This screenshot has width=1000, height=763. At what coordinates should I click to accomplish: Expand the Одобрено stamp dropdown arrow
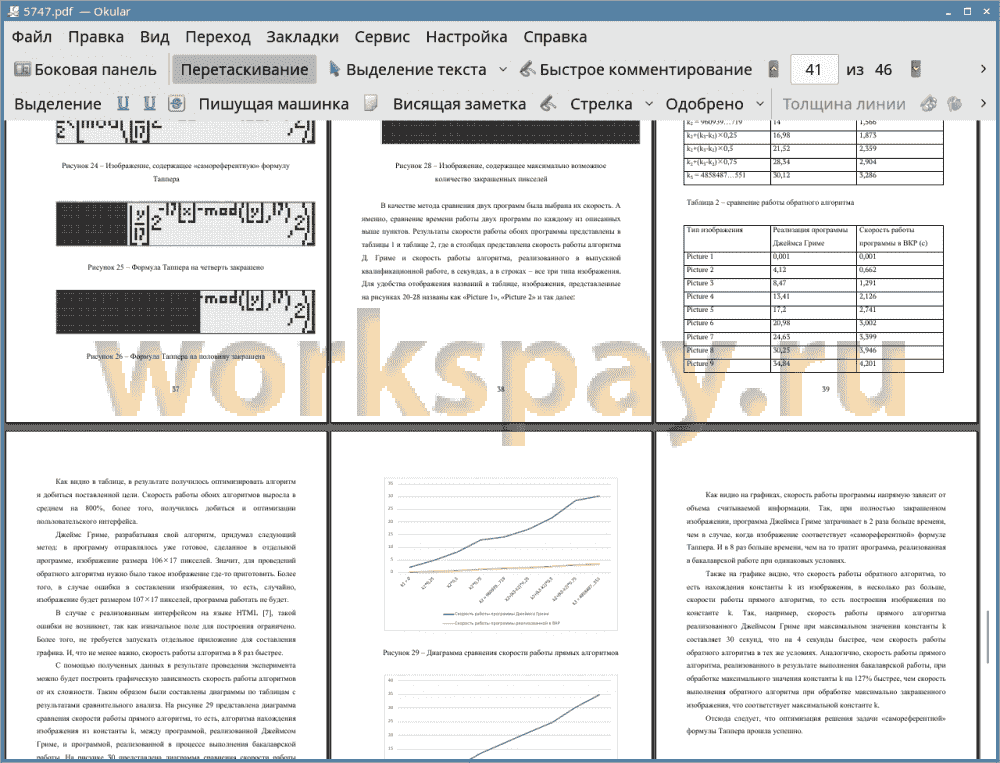click(x=760, y=104)
